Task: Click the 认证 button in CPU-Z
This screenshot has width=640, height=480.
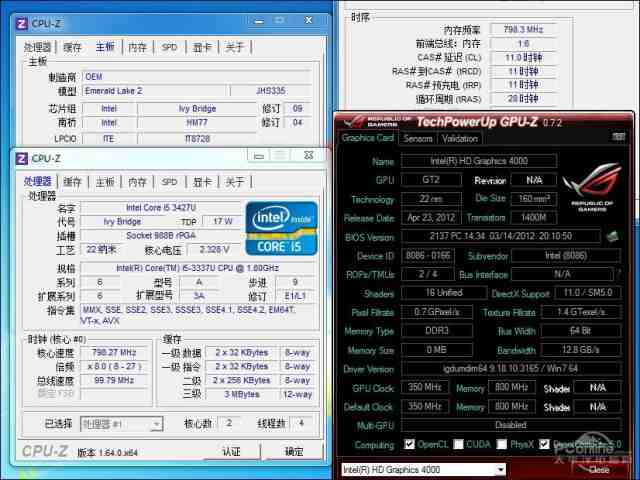Action: 231,451
